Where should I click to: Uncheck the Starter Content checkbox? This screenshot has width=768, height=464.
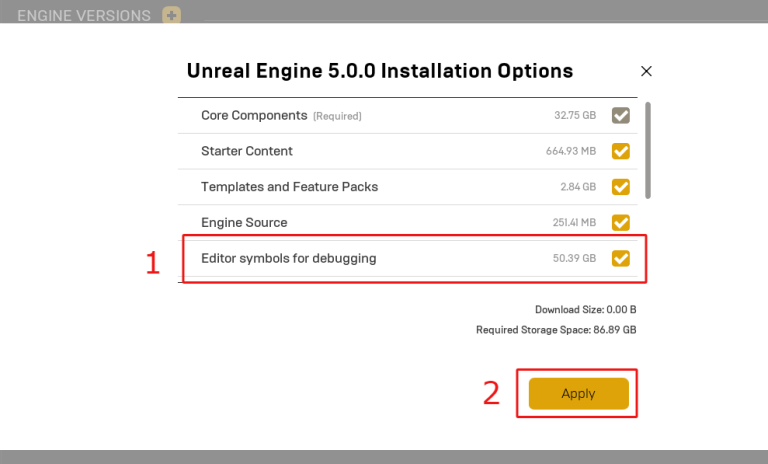tap(621, 151)
